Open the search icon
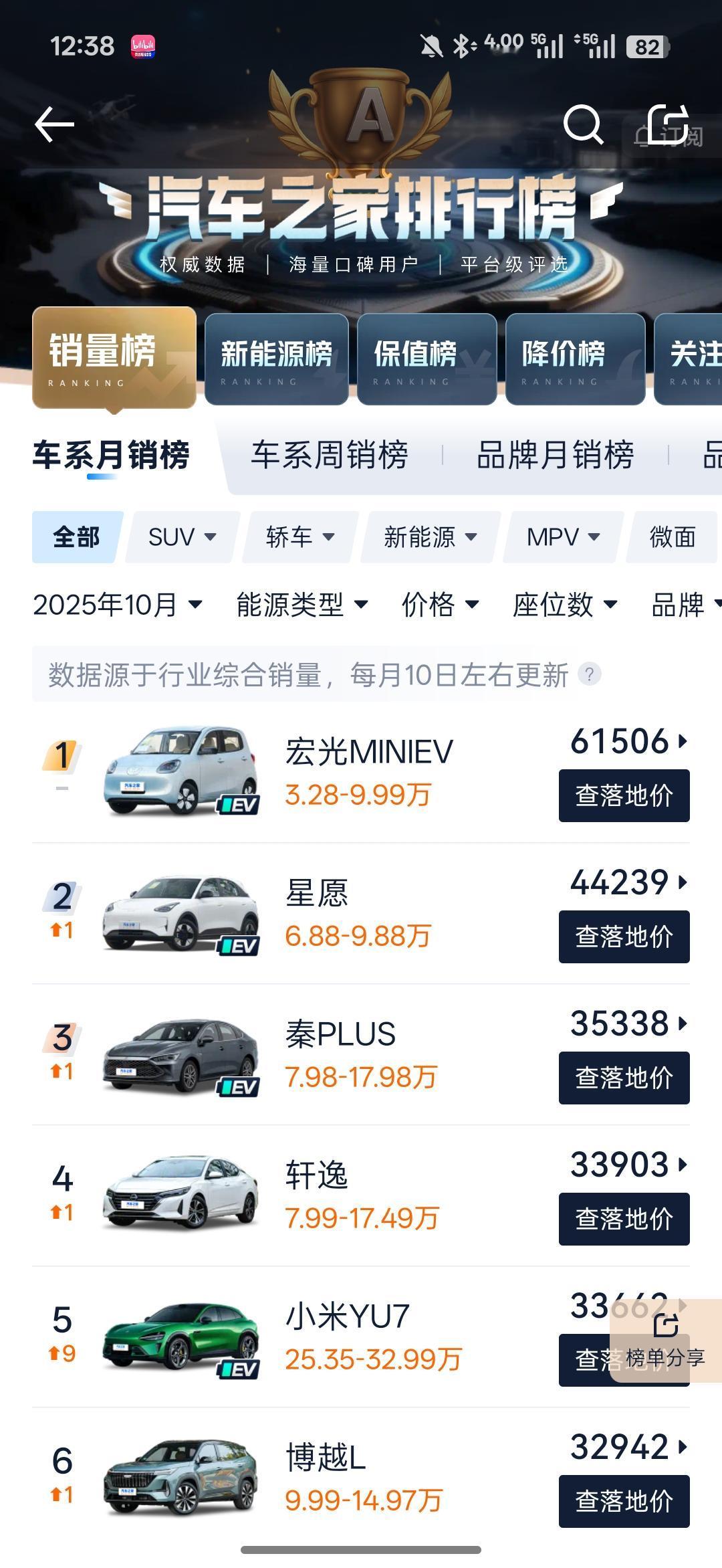Screen dimensions: 722x1568 (584, 124)
